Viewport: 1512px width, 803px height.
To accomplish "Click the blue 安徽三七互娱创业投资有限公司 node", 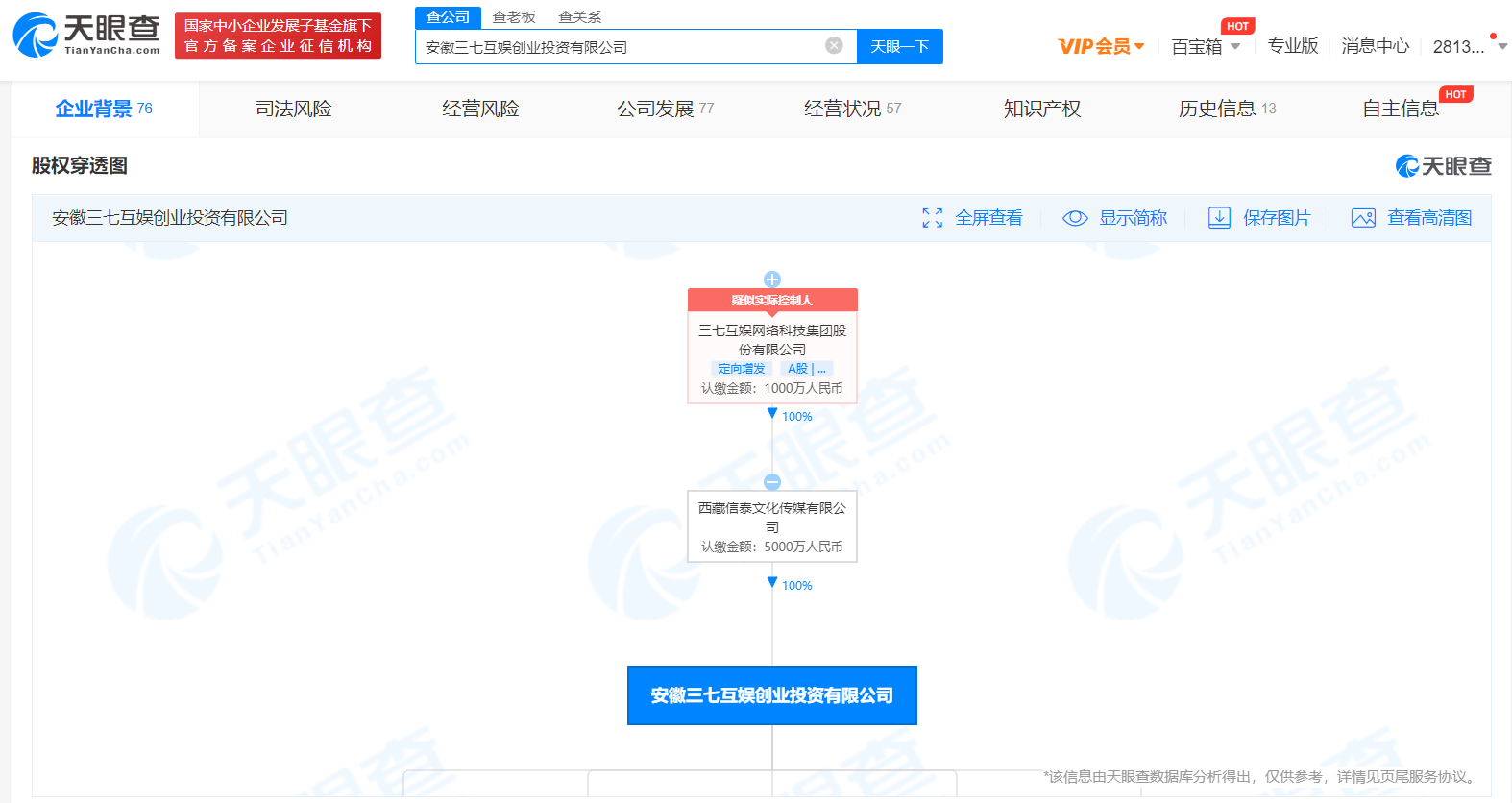I will [772, 695].
